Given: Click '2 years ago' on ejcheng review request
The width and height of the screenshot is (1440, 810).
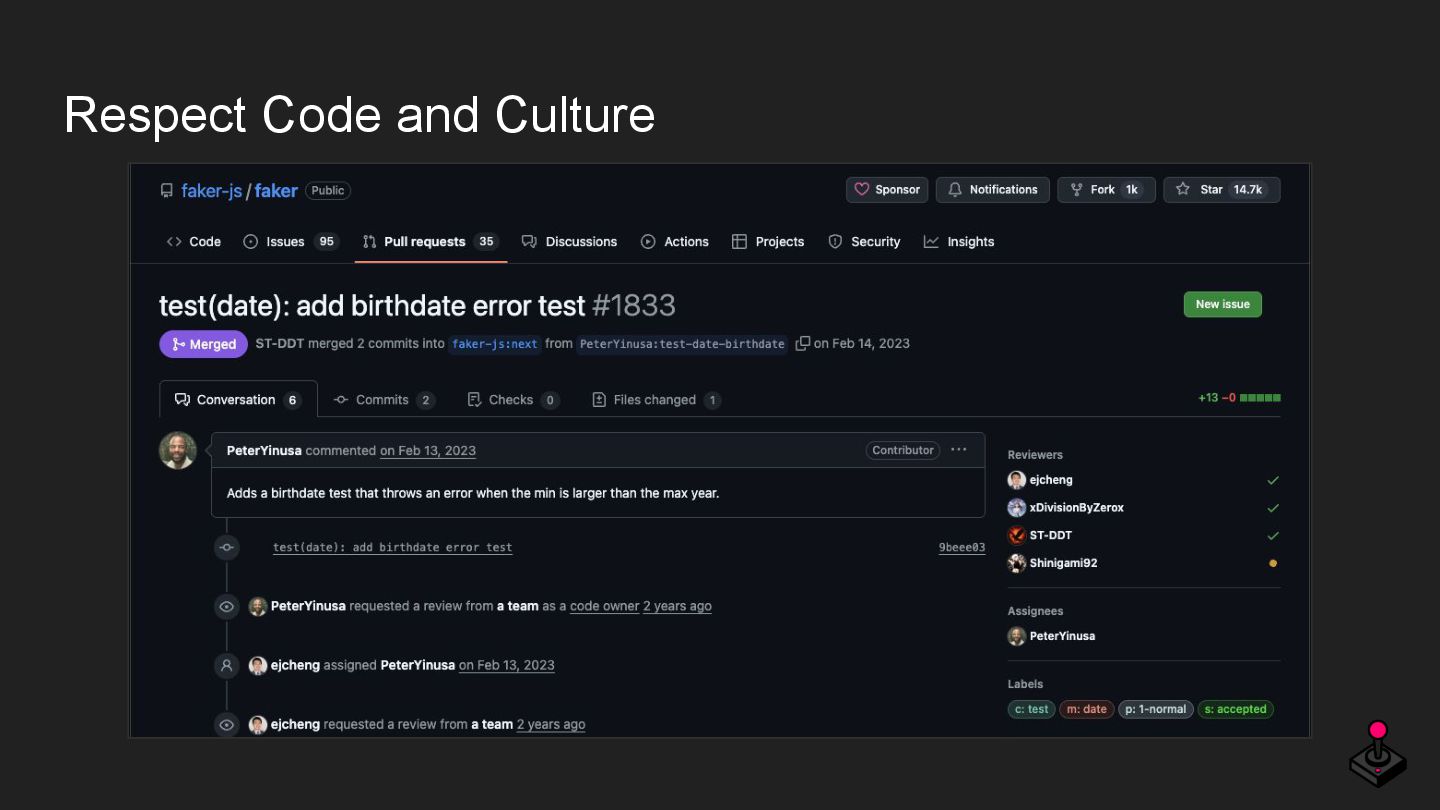Looking at the screenshot, I should point(551,724).
